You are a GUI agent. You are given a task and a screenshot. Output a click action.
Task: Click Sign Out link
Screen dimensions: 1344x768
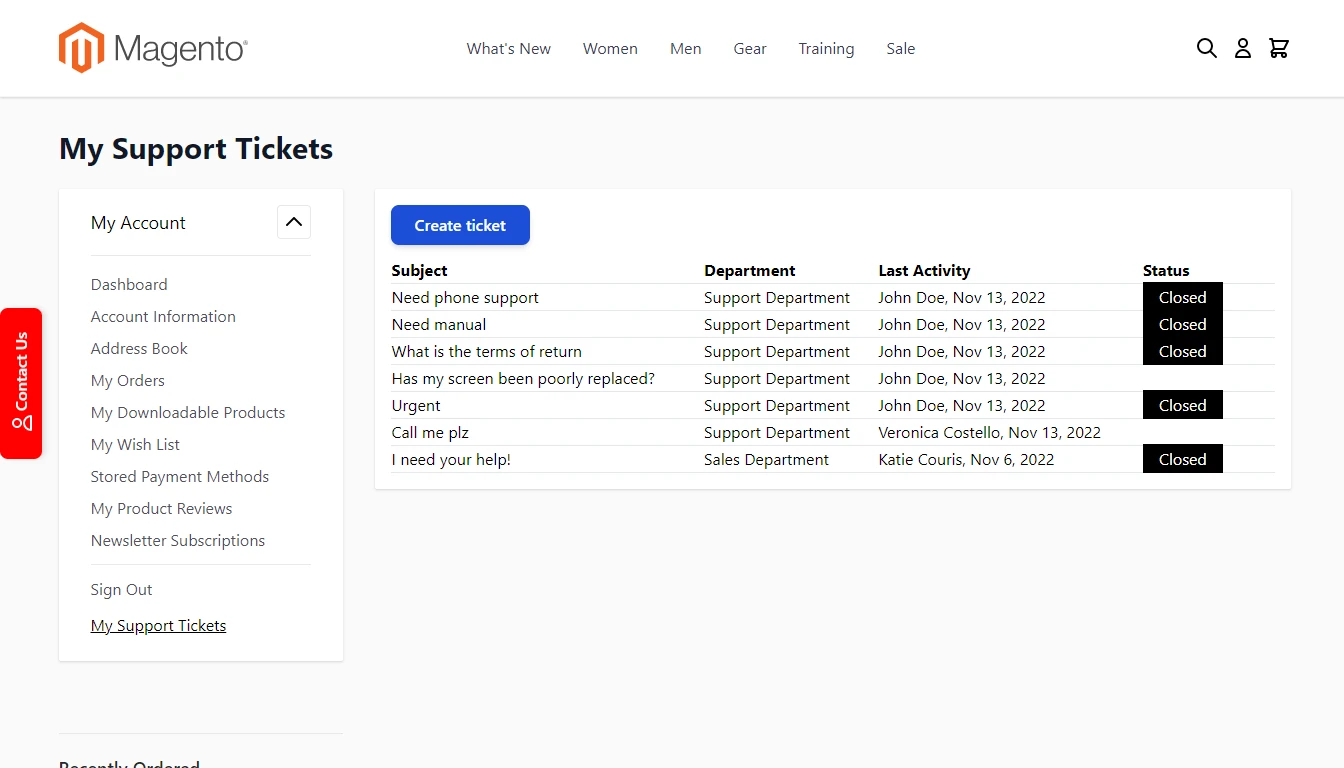(121, 589)
